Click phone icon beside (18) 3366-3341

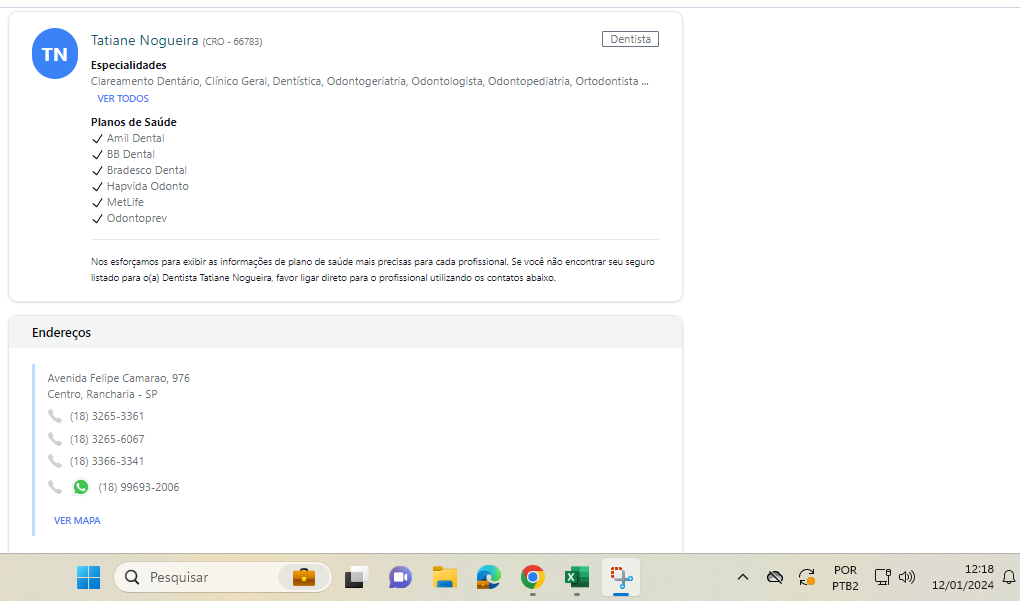[x=55, y=461]
